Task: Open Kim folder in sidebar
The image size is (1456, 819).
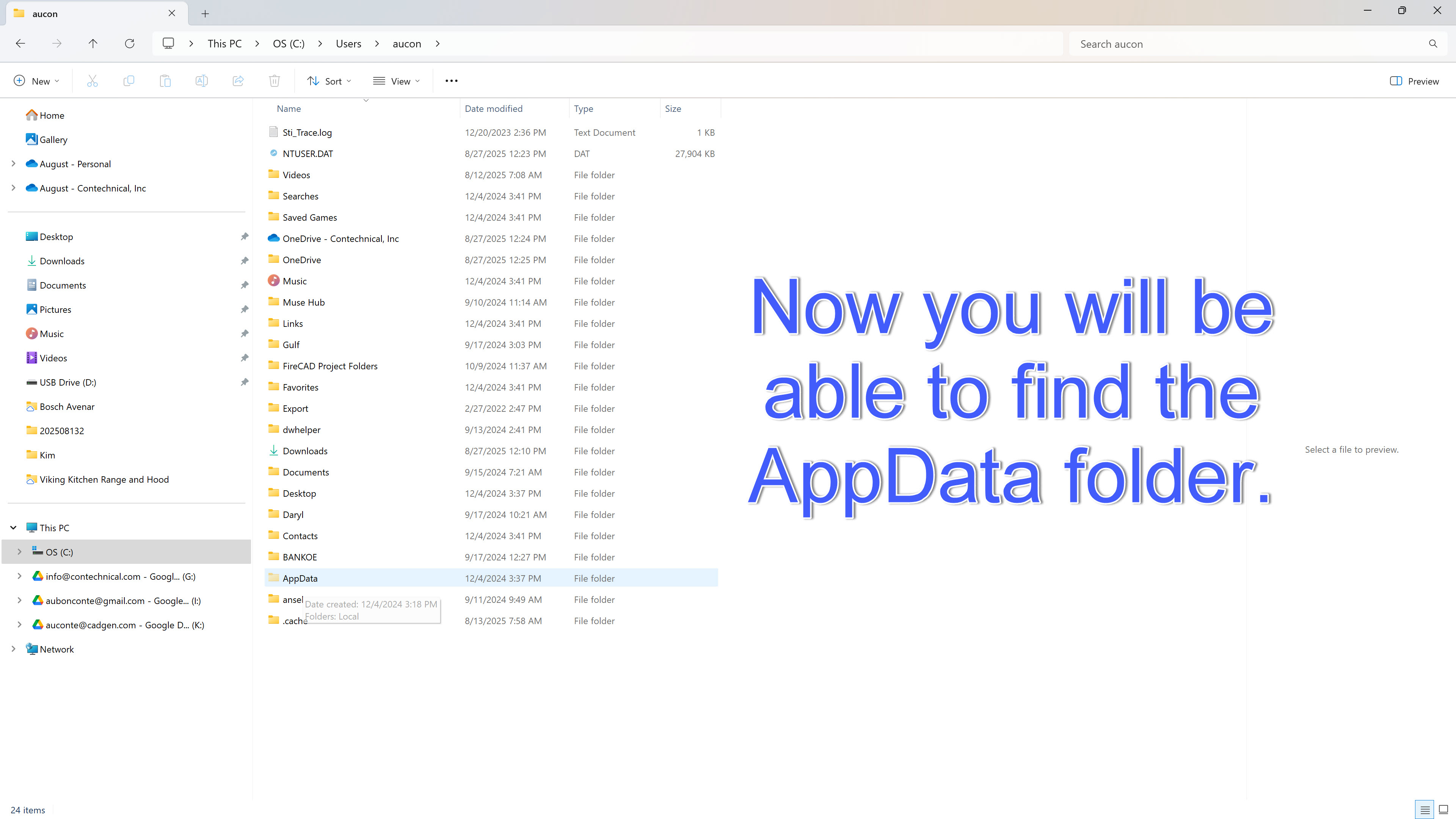Action: (x=41, y=455)
